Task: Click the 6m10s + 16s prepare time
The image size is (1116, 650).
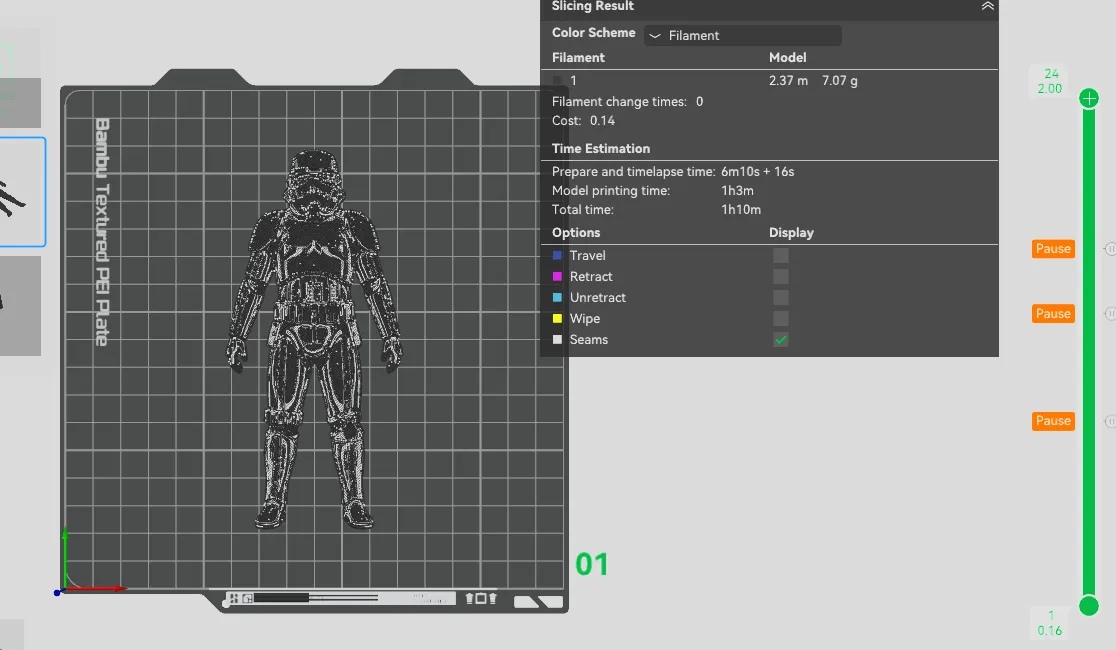Action: (x=757, y=172)
